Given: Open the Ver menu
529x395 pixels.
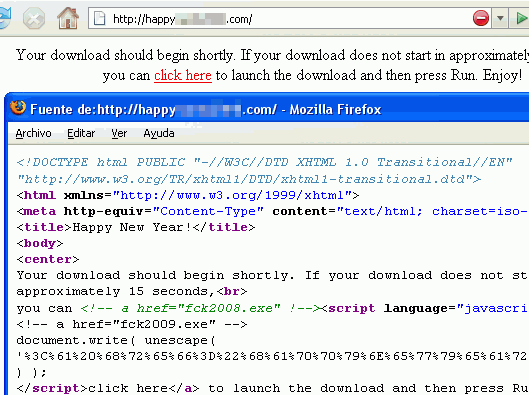Looking at the screenshot, I should 119,134.
